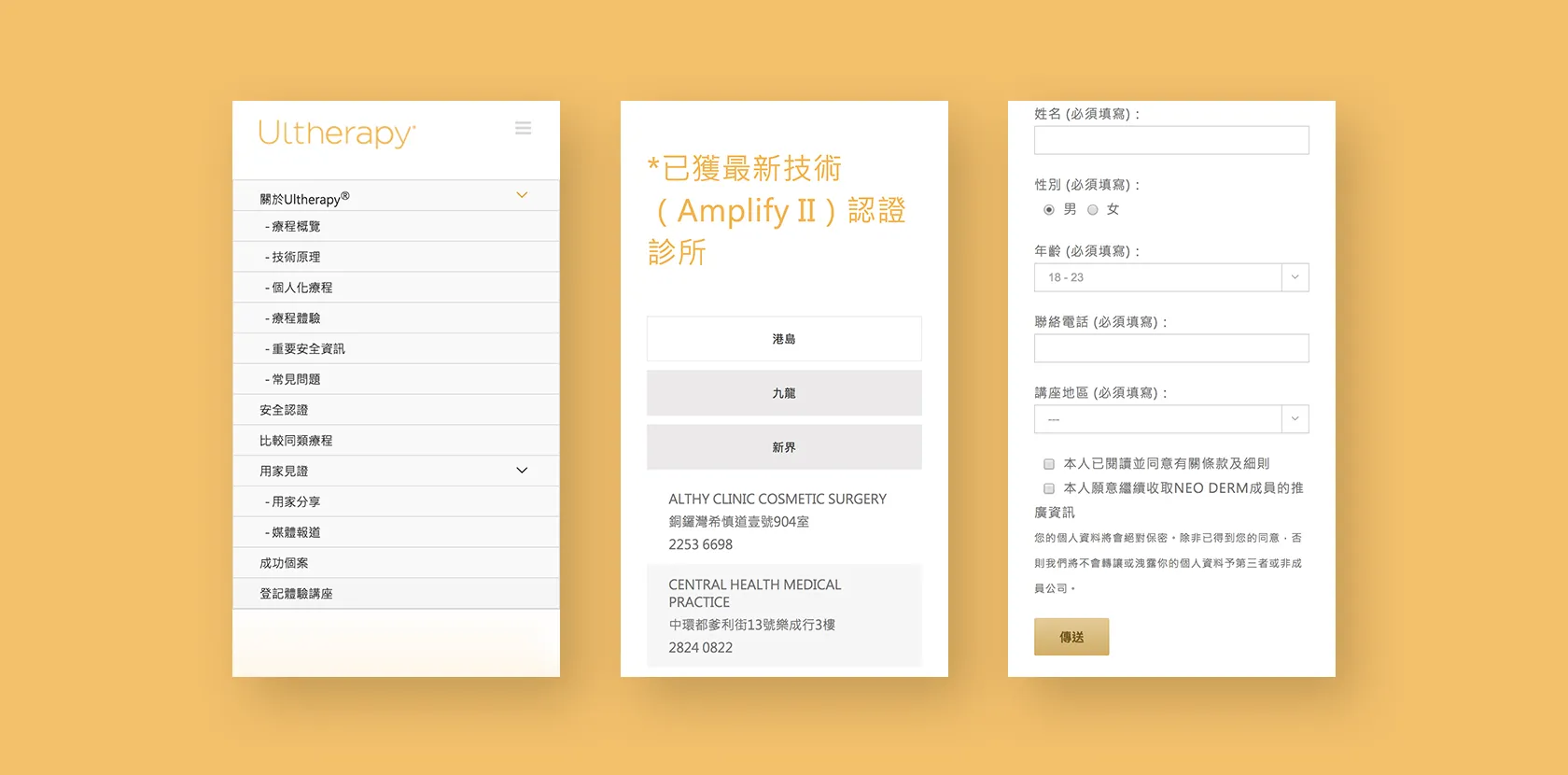This screenshot has height=775, width=1568.
Task: Open 登記體驗講座 menu item
Action: 396,594
